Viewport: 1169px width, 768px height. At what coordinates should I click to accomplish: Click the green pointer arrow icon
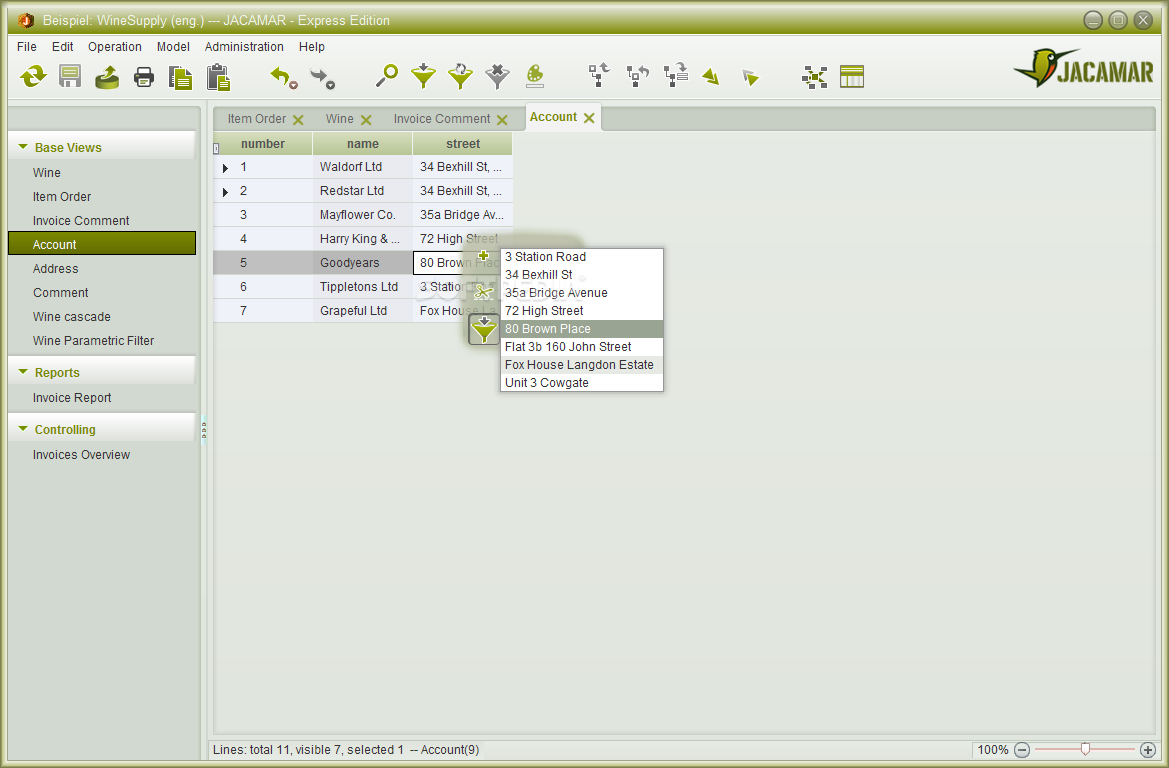(x=751, y=77)
